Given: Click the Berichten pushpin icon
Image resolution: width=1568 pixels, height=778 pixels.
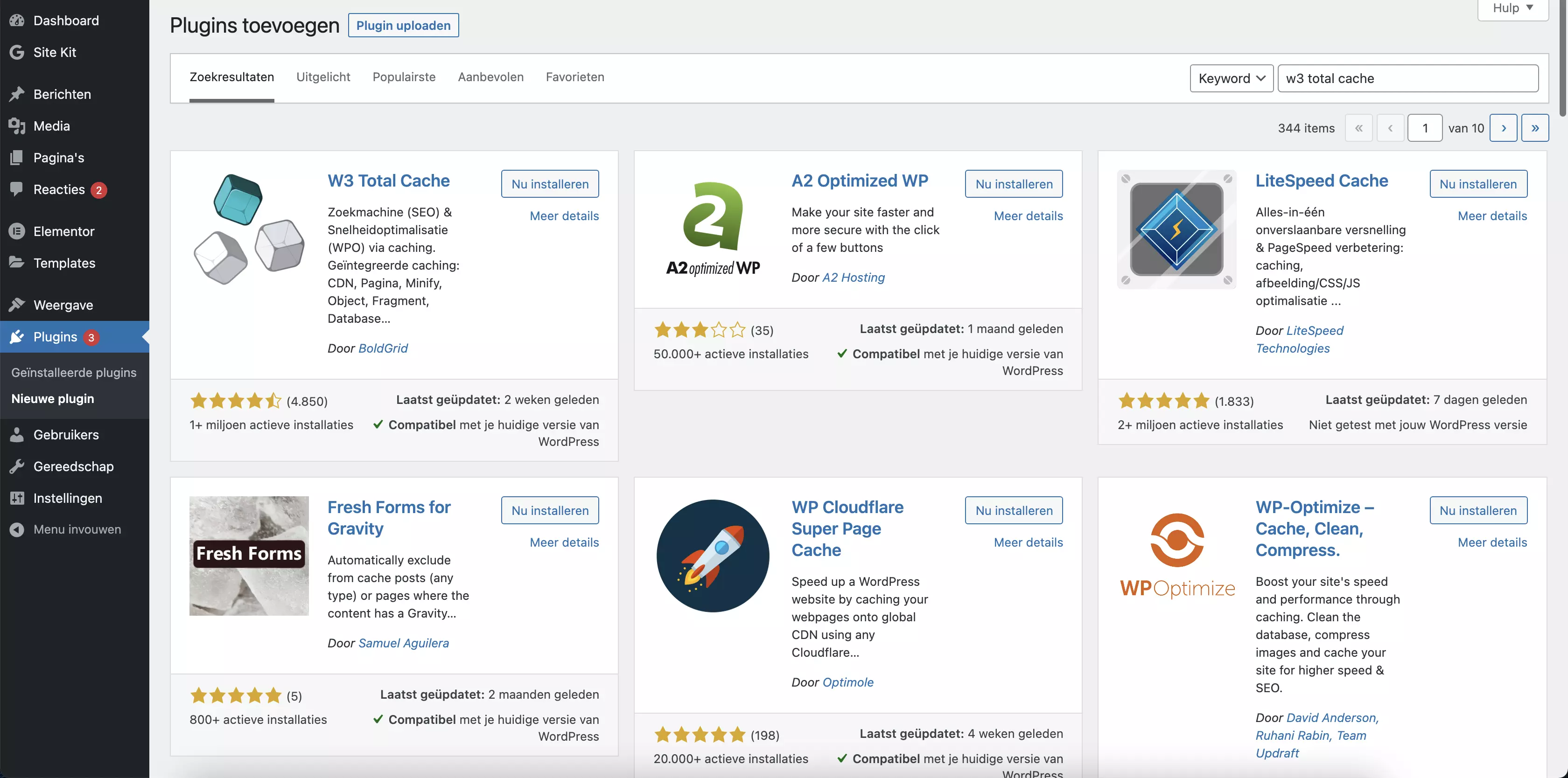Looking at the screenshot, I should click(x=16, y=94).
